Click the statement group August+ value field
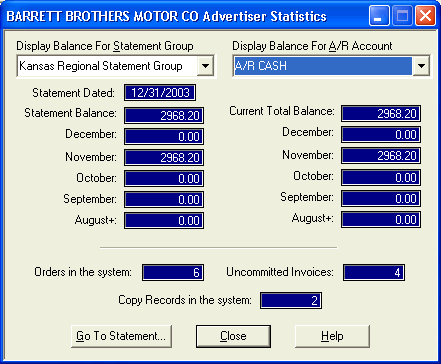 (x=164, y=220)
